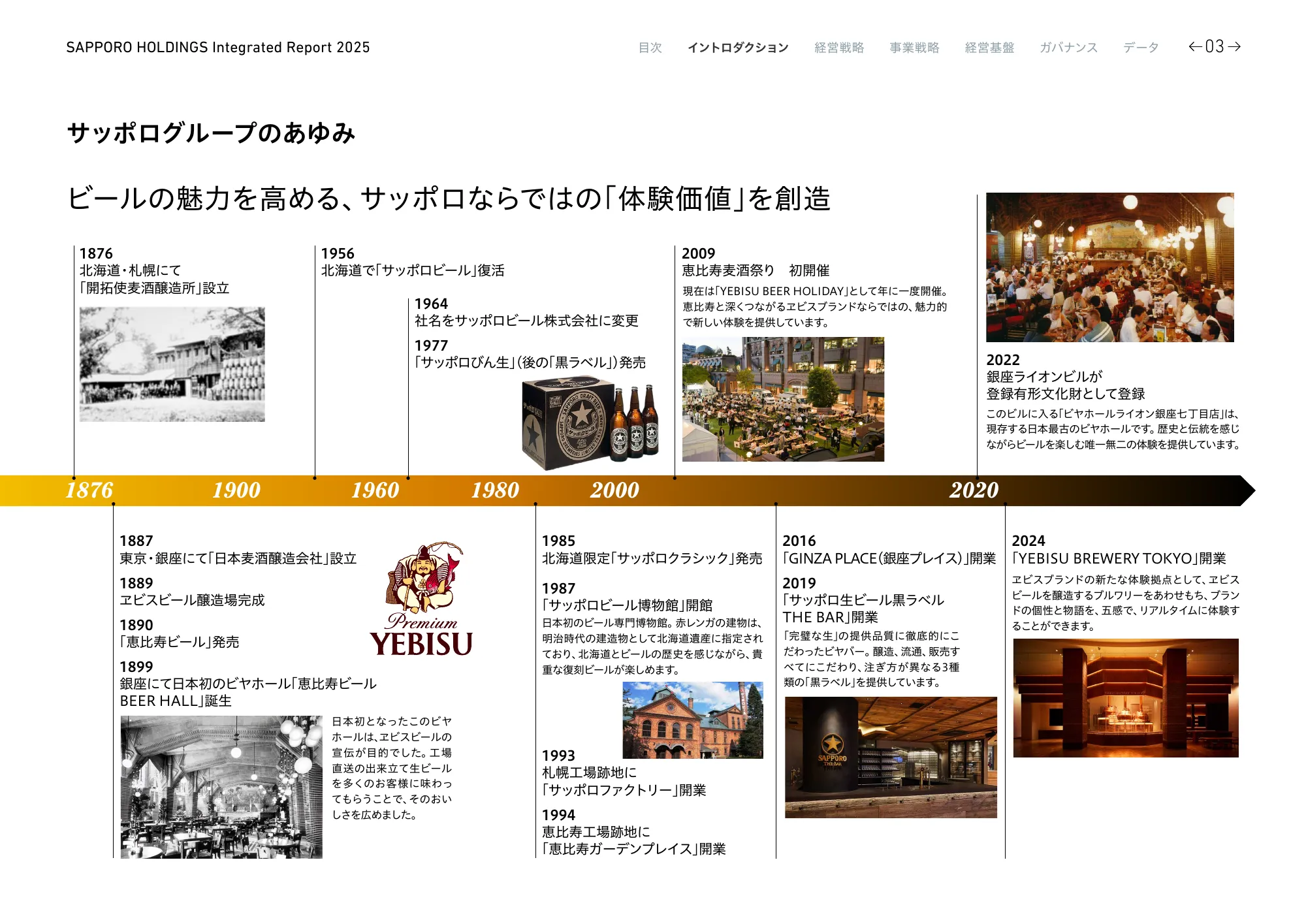Screen dimensions: 1306x924
Task: Click the 1899 BEER HALL 誕生 entry
Action: tap(248, 684)
